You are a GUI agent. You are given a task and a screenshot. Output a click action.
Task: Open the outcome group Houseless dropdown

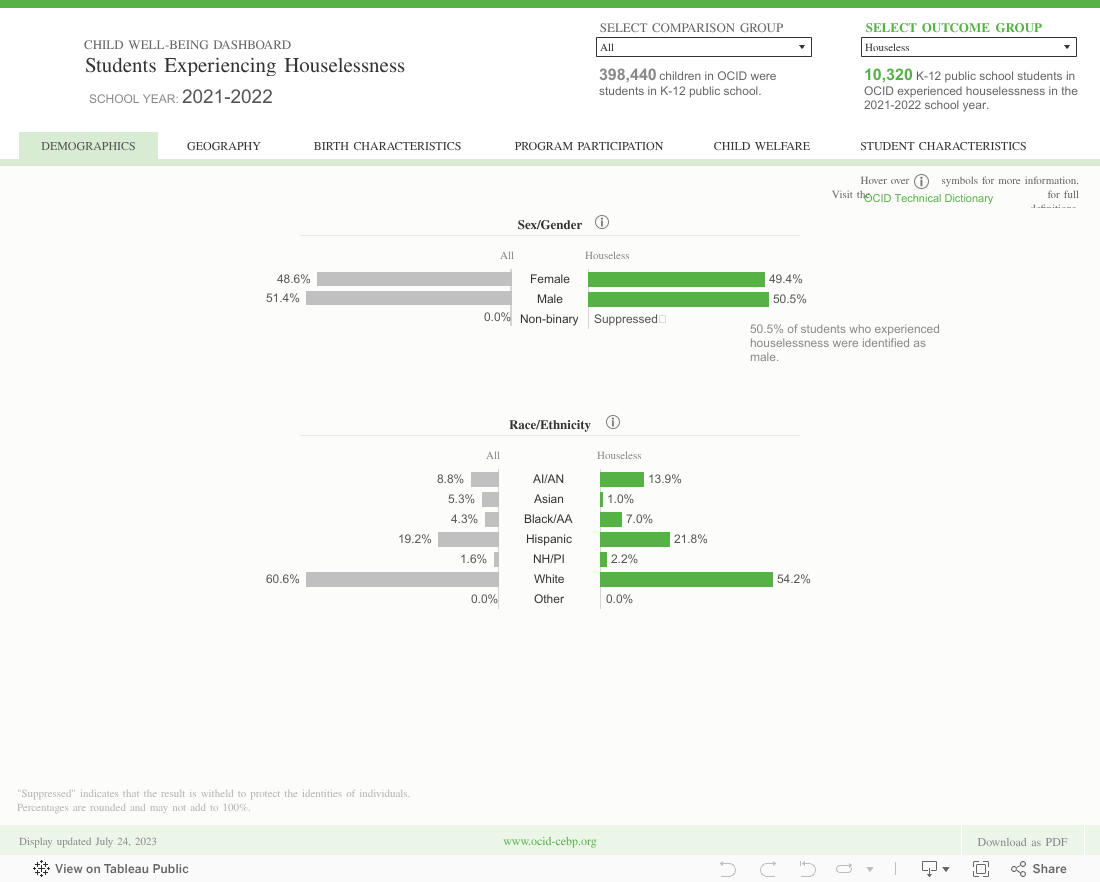(968, 47)
